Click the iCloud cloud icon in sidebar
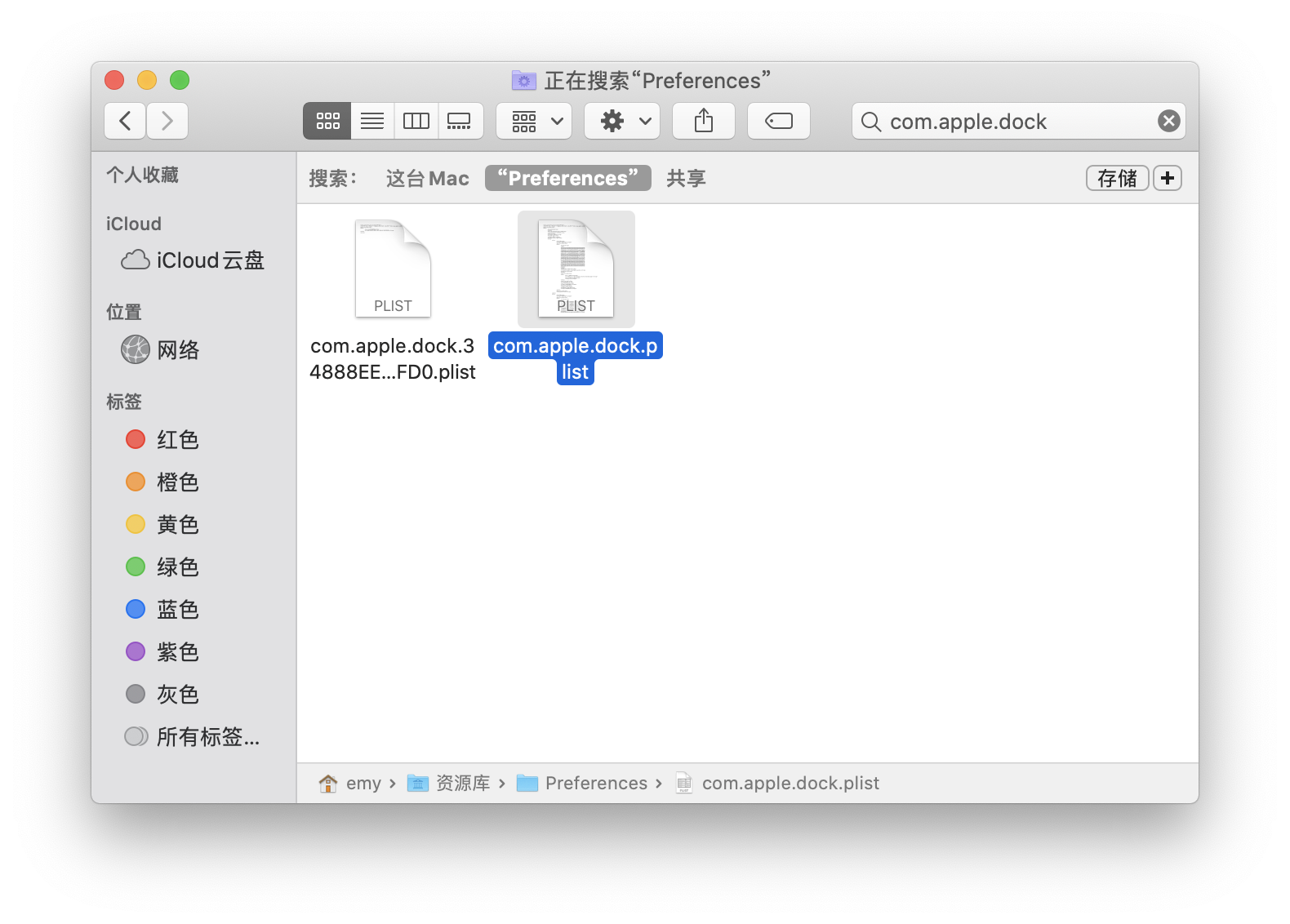 [136, 260]
